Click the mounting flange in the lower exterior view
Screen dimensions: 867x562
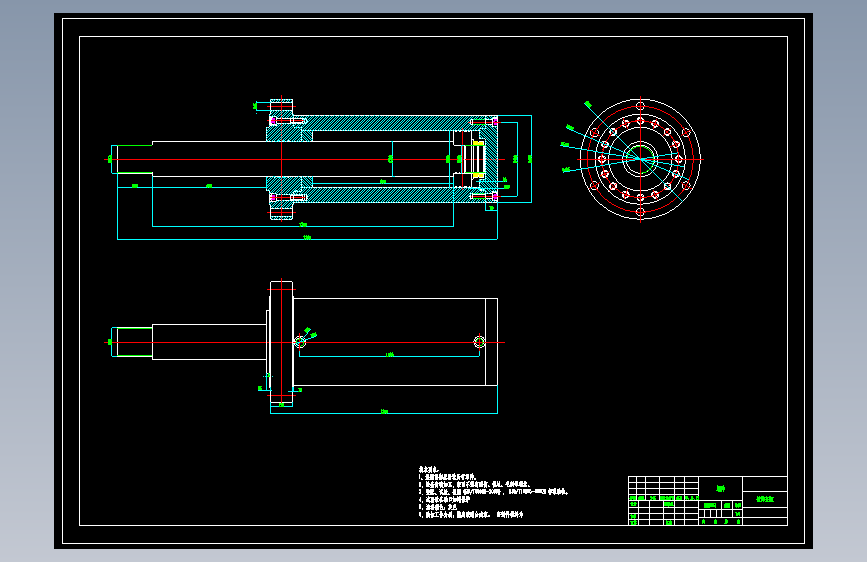pos(281,343)
